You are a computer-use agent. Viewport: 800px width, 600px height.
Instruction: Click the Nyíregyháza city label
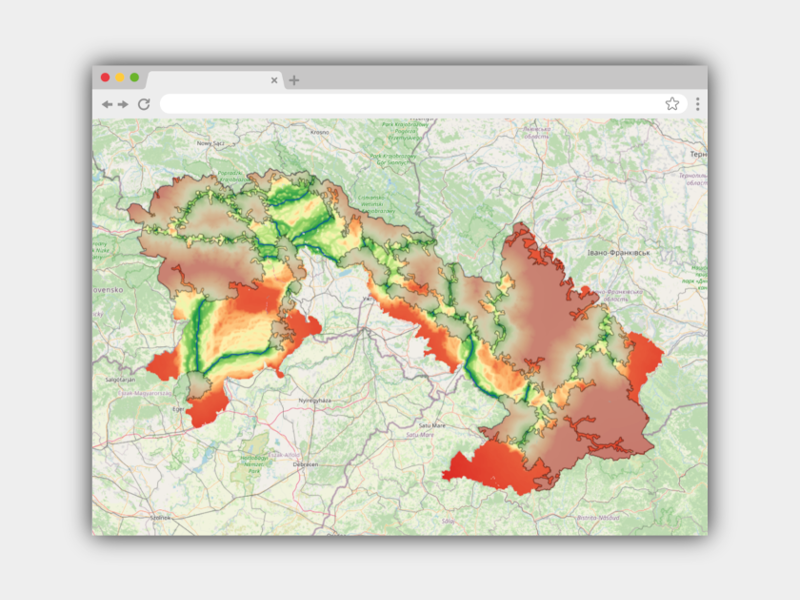point(315,401)
